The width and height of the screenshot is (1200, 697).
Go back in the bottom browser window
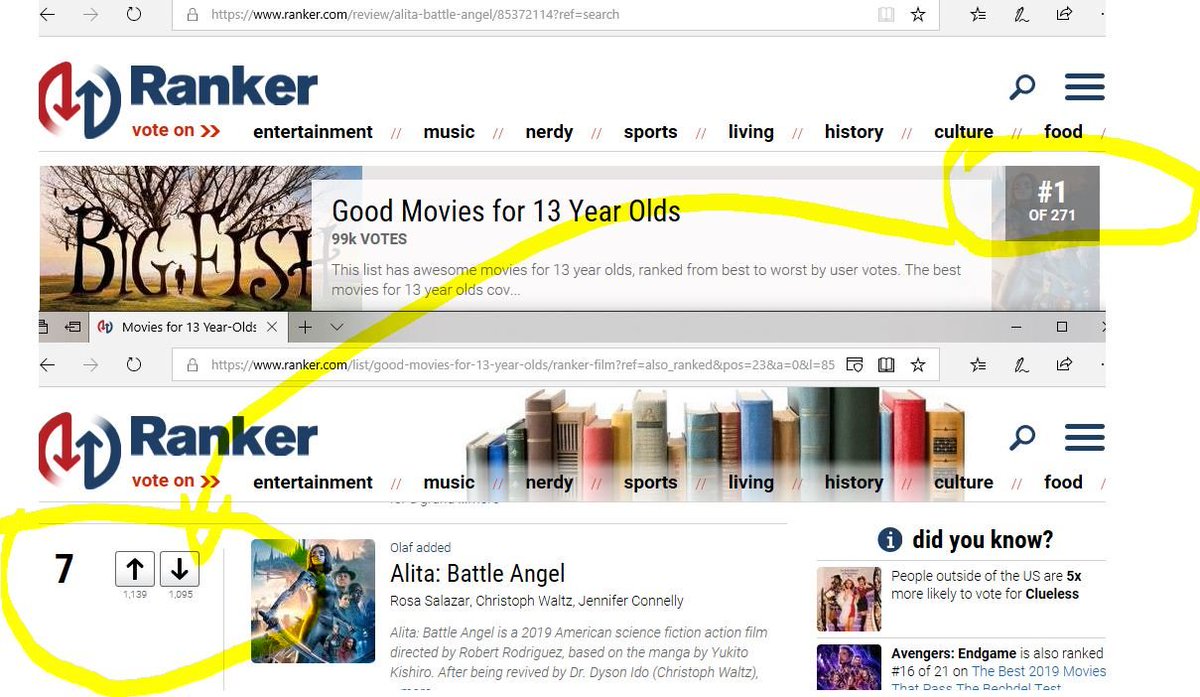46,365
